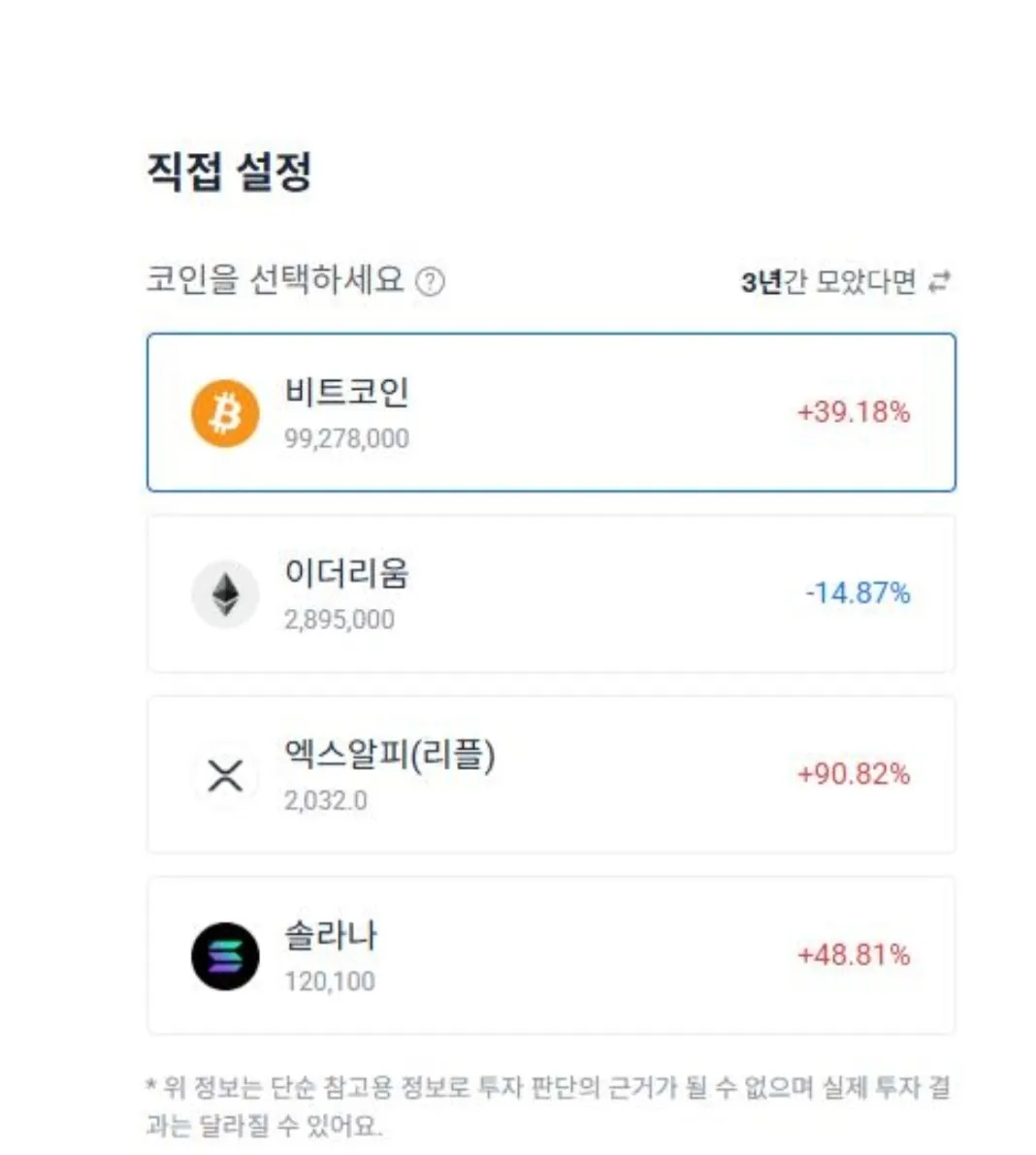Screen dimensions: 1036x1155
Task: Click the Ethereum price 2,895,000
Action: pos(339,620)
